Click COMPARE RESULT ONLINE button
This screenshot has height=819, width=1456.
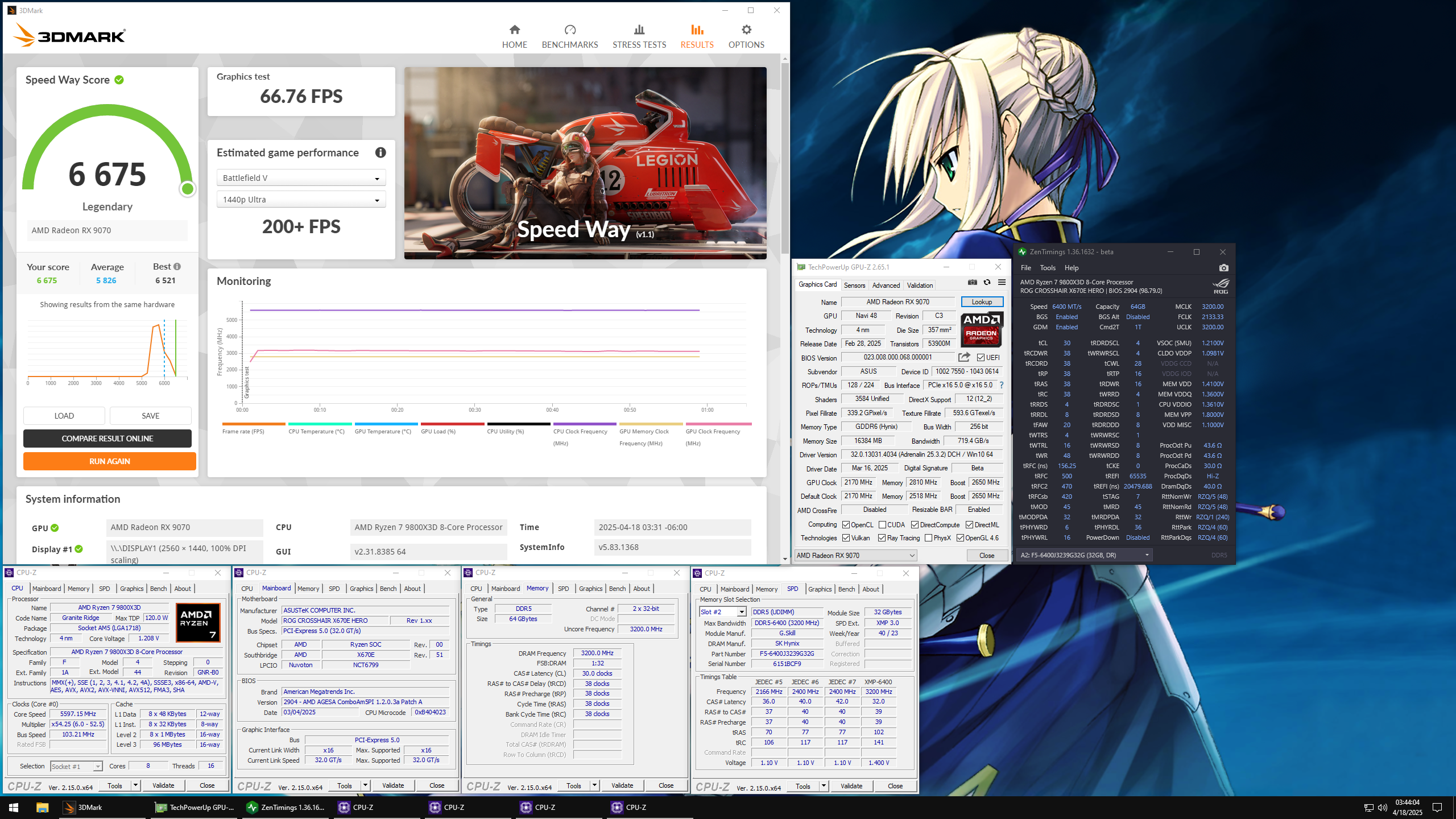point(107,439)
